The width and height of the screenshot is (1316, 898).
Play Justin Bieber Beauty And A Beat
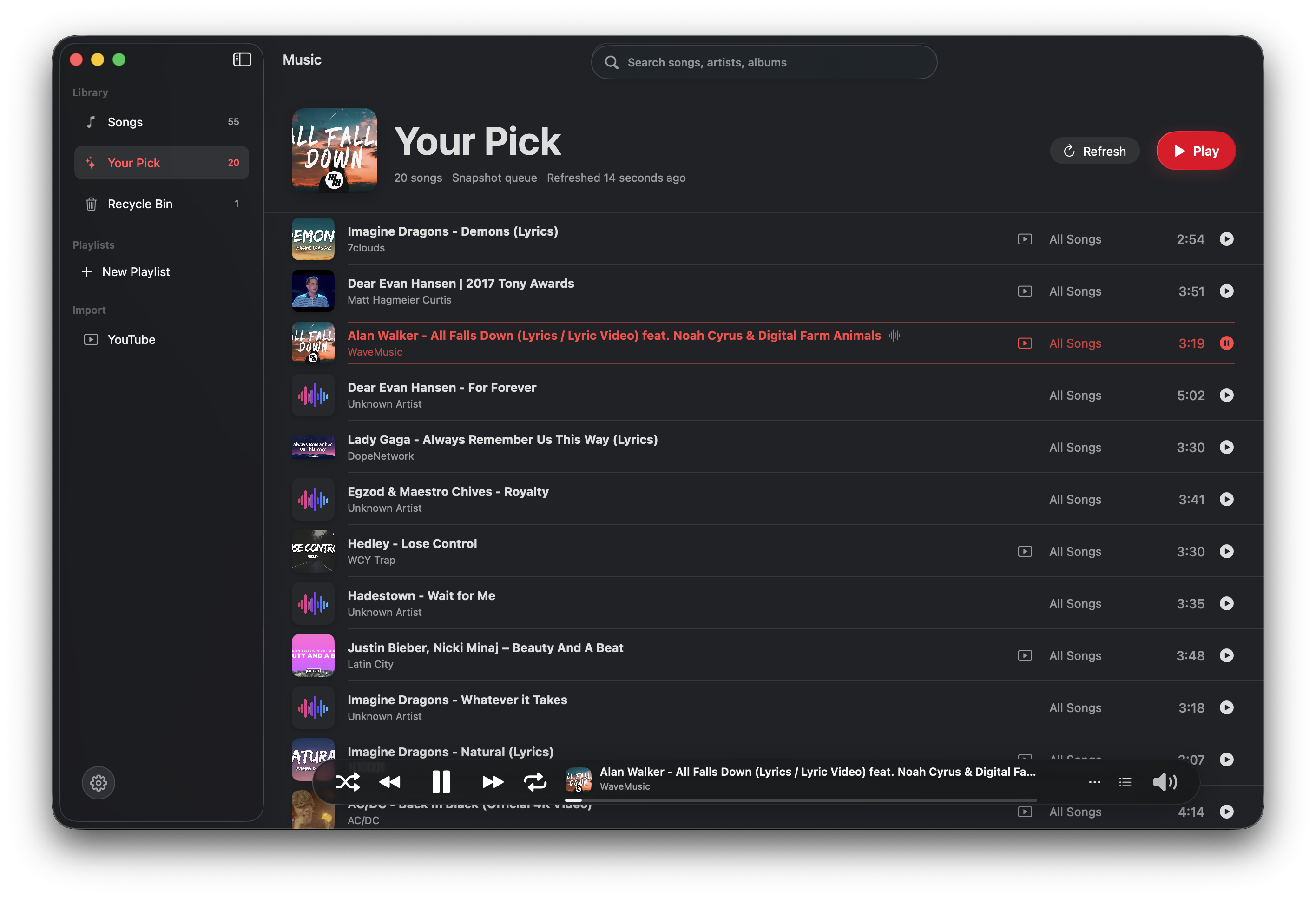point(1226,655)
